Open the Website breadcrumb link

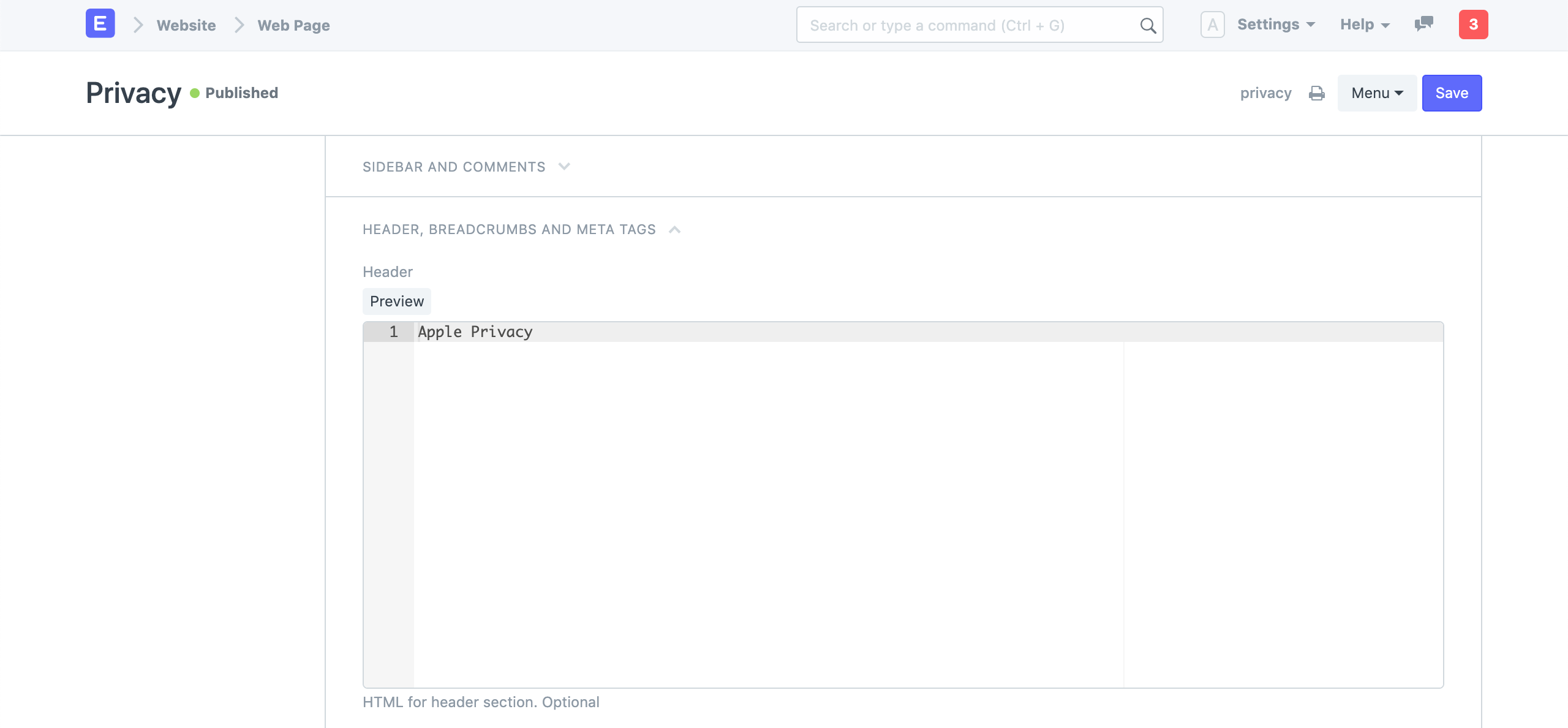[x=186, y=25]
